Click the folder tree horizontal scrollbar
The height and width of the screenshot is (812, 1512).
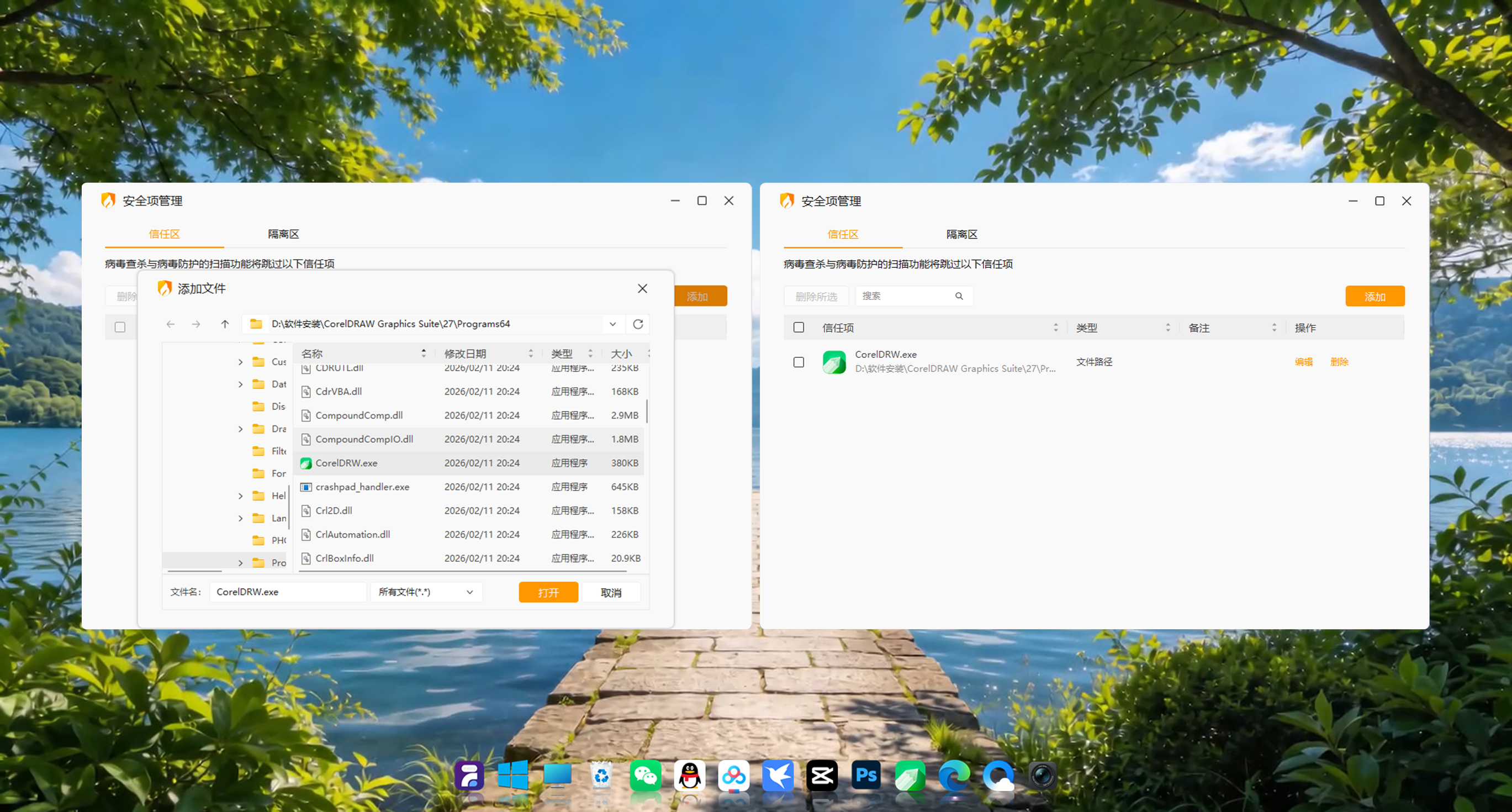194,571
